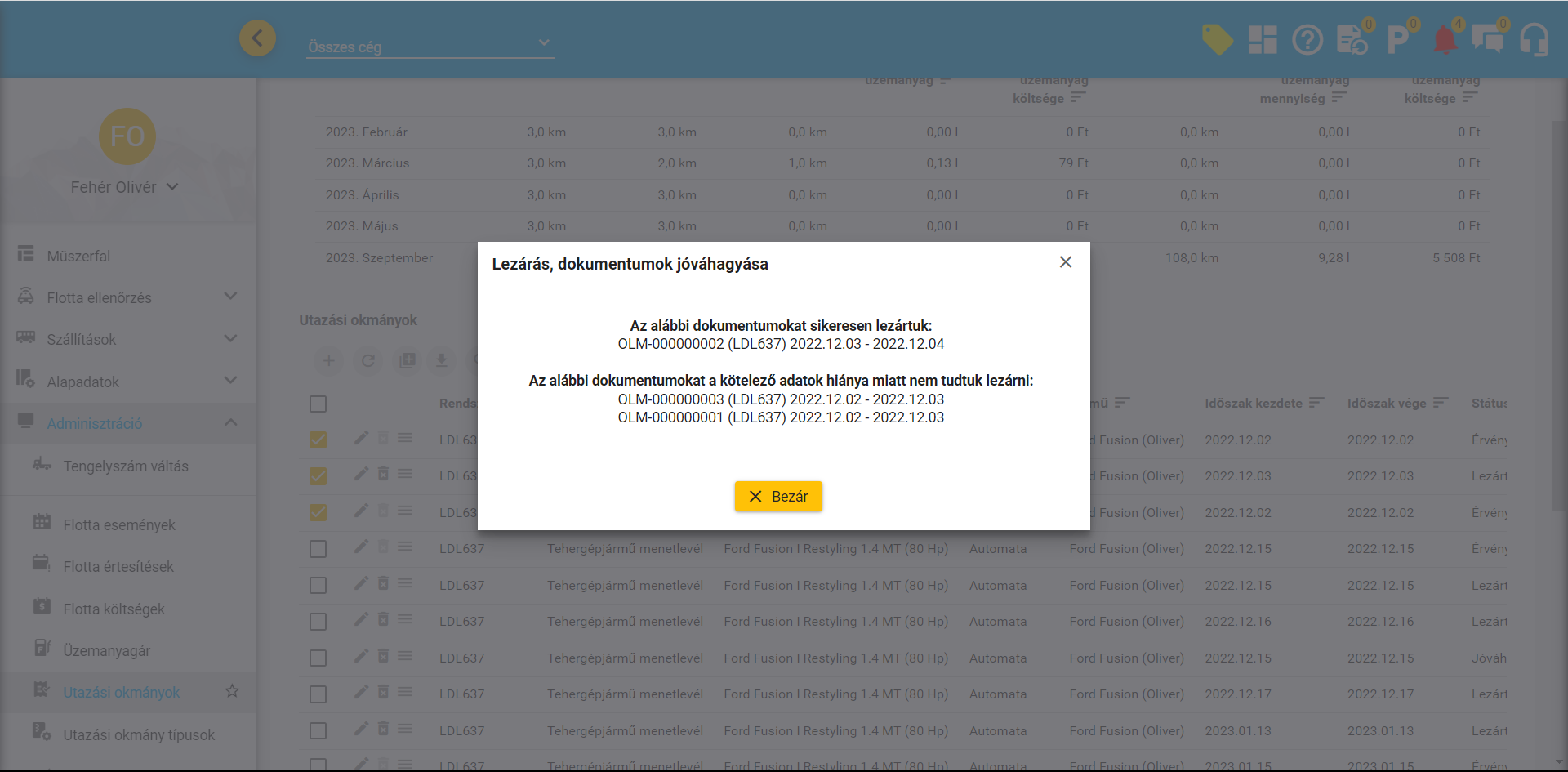Click the yellow back arrow button
This screenshot has width=1568, height=772.
click(x=257, y=38)
